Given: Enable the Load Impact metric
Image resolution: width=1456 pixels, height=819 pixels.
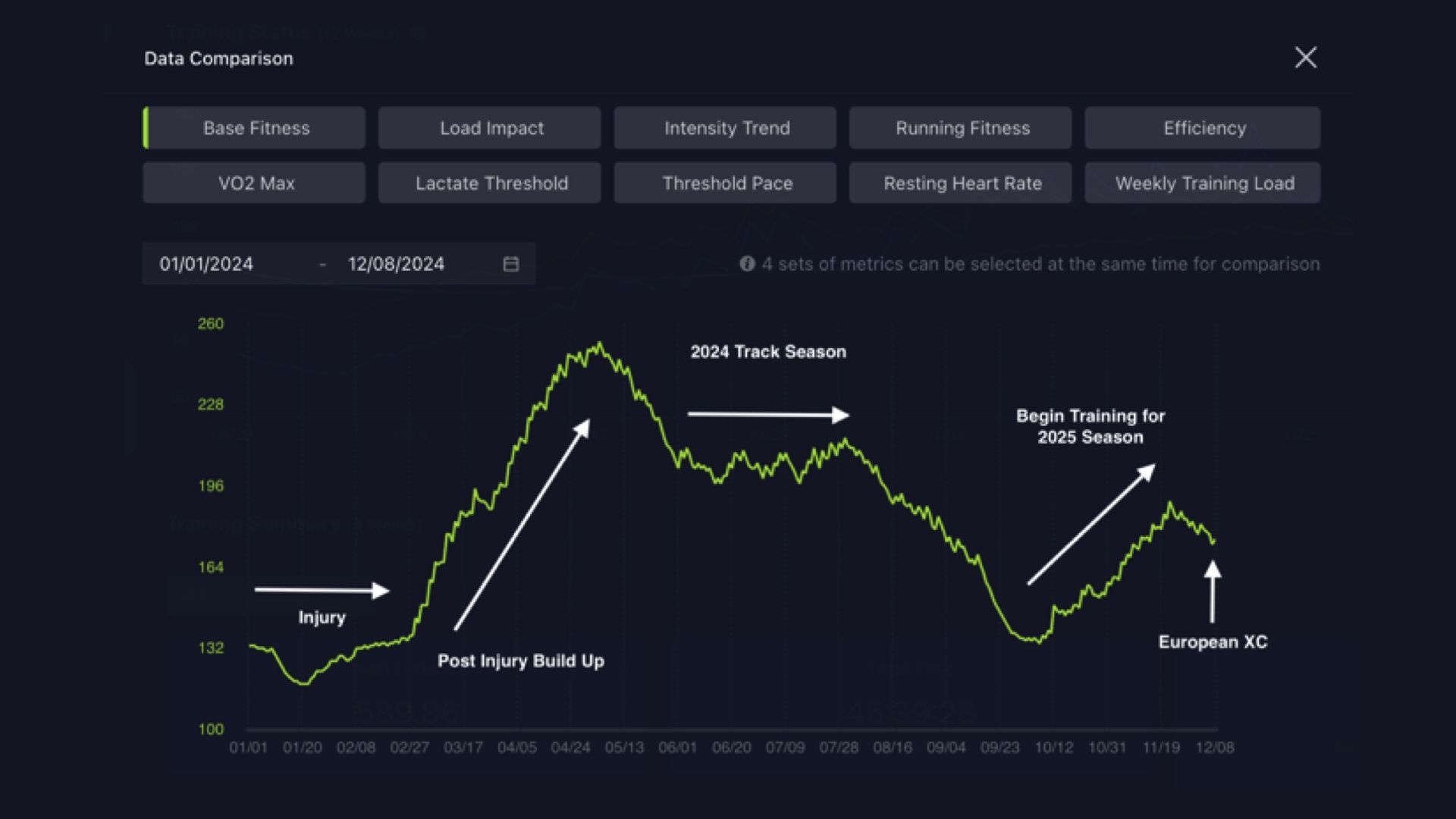Looking at the screenshot, I should pos(490,127).
